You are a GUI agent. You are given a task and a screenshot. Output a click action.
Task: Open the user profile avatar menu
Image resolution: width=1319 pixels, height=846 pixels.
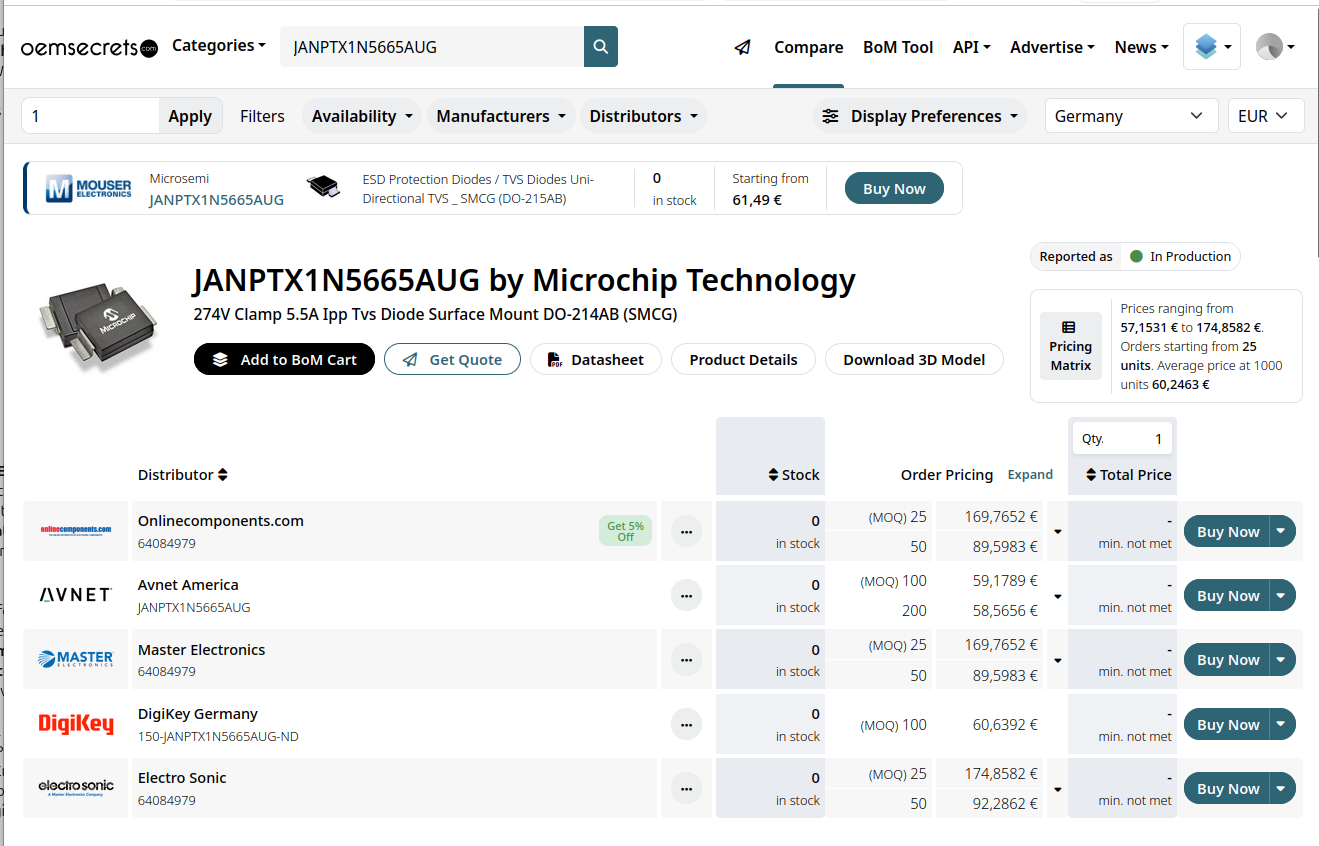click(1275, 47)
